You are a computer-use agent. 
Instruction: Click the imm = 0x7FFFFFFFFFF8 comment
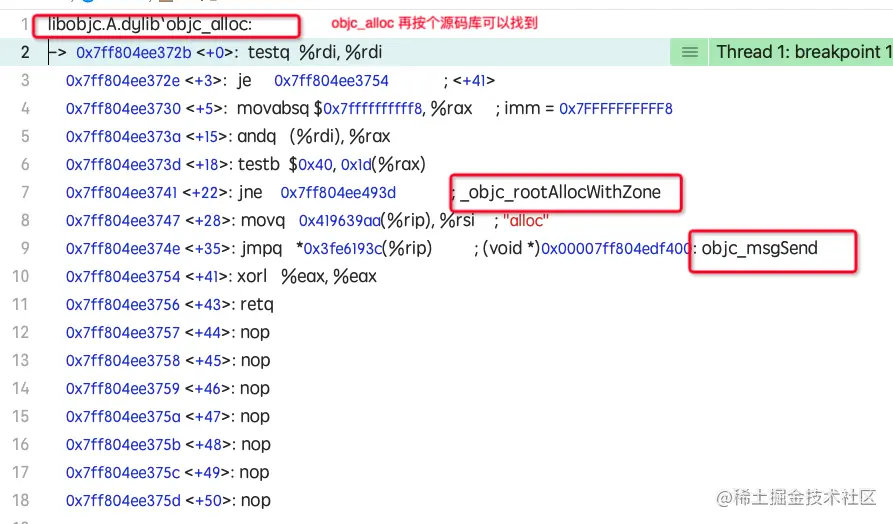(588, 108)
